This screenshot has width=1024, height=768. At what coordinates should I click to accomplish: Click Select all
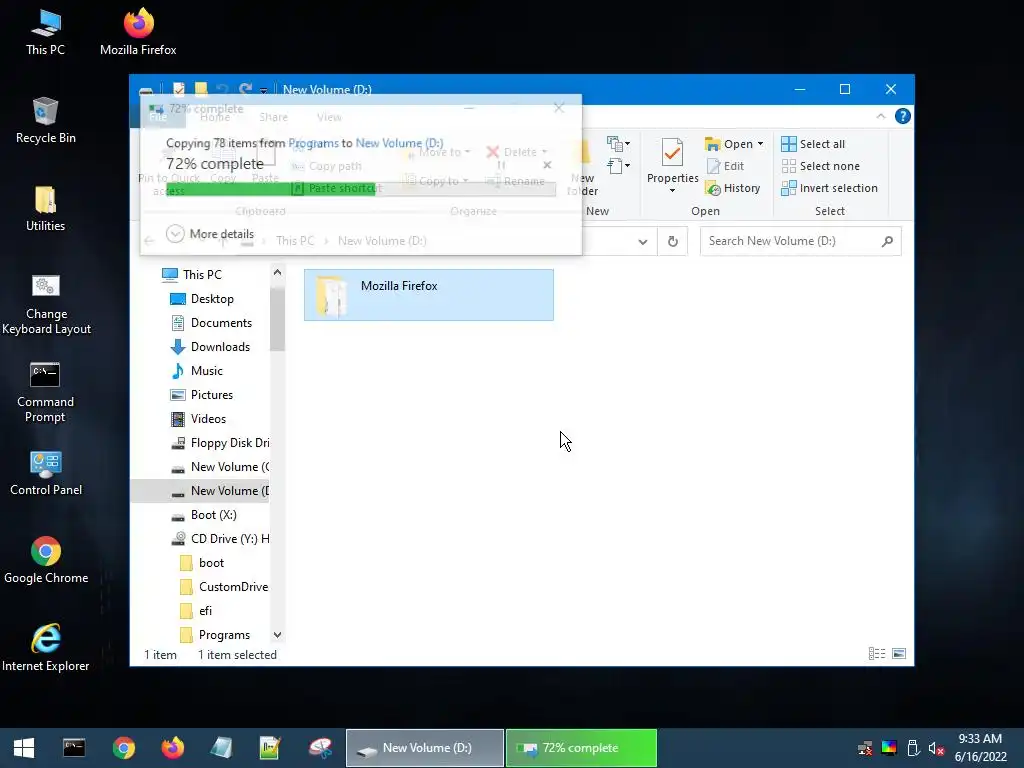point(813,144)
